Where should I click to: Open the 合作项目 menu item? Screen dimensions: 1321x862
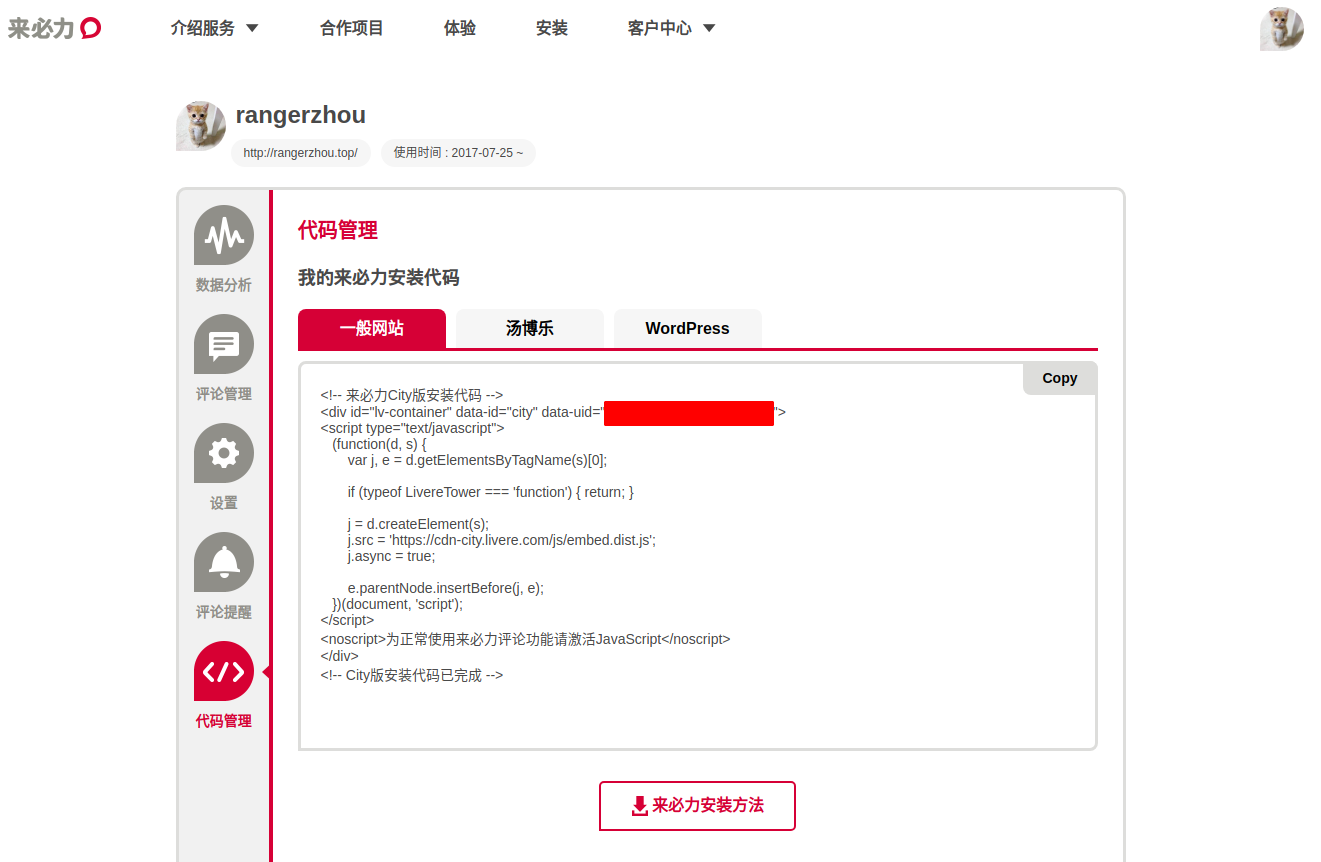352,28
